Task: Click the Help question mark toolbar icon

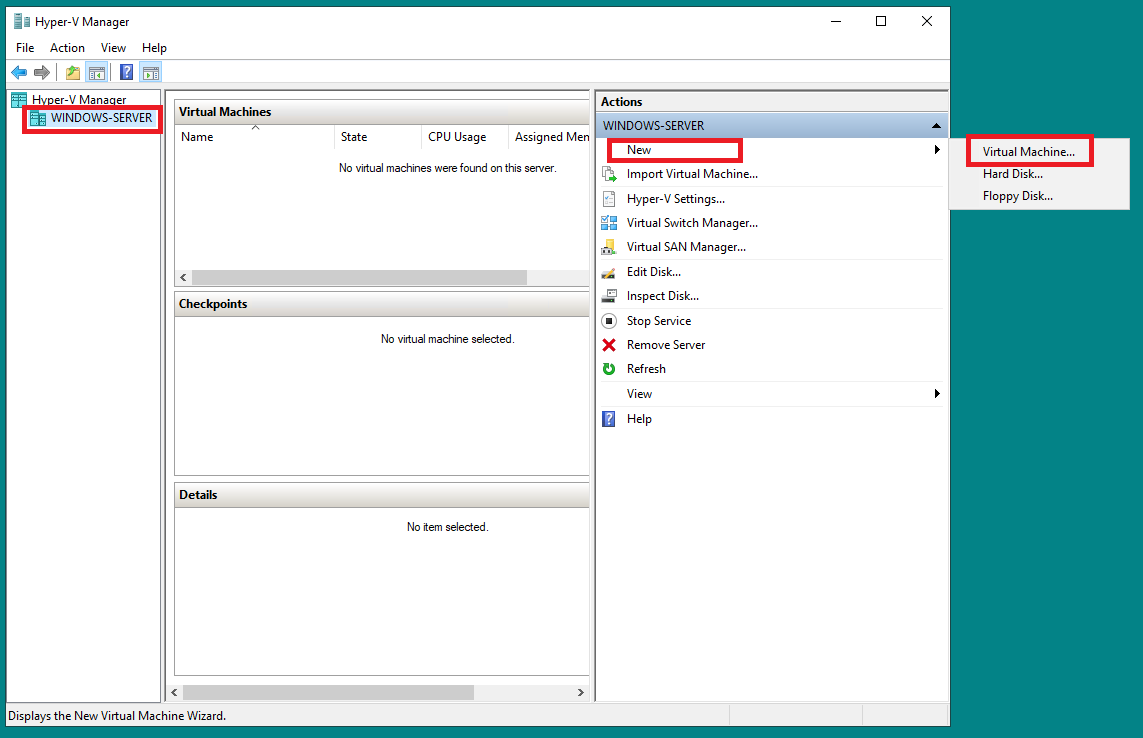Action: [125, 71]
